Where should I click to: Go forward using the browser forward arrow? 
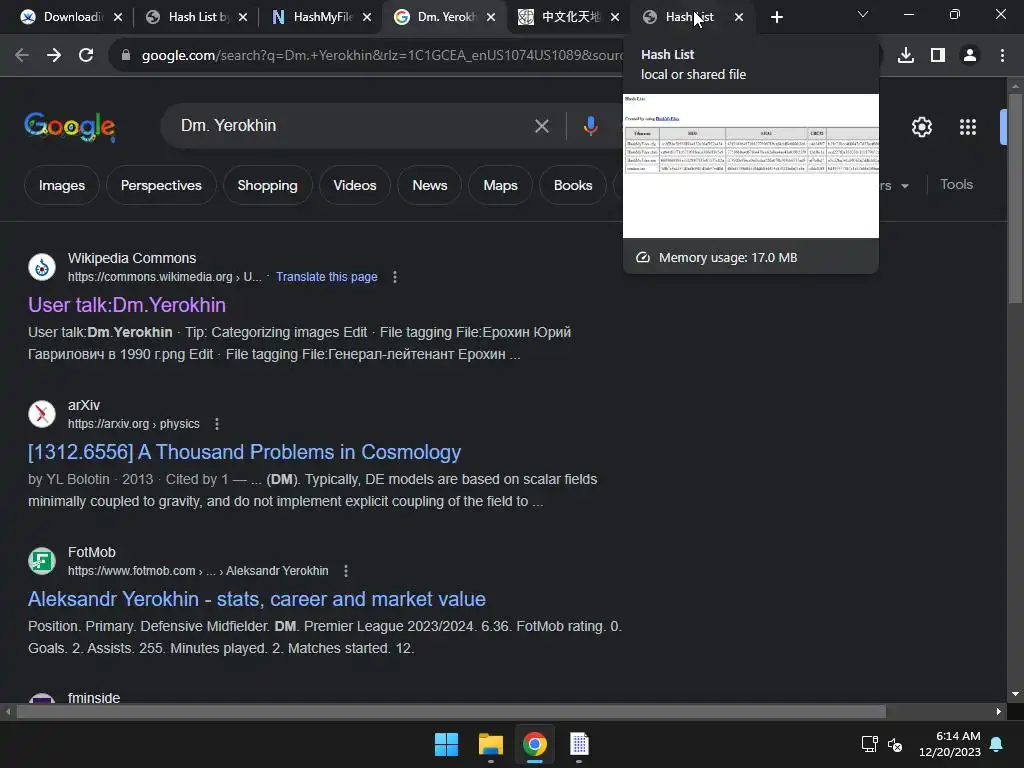pos(54,56)
